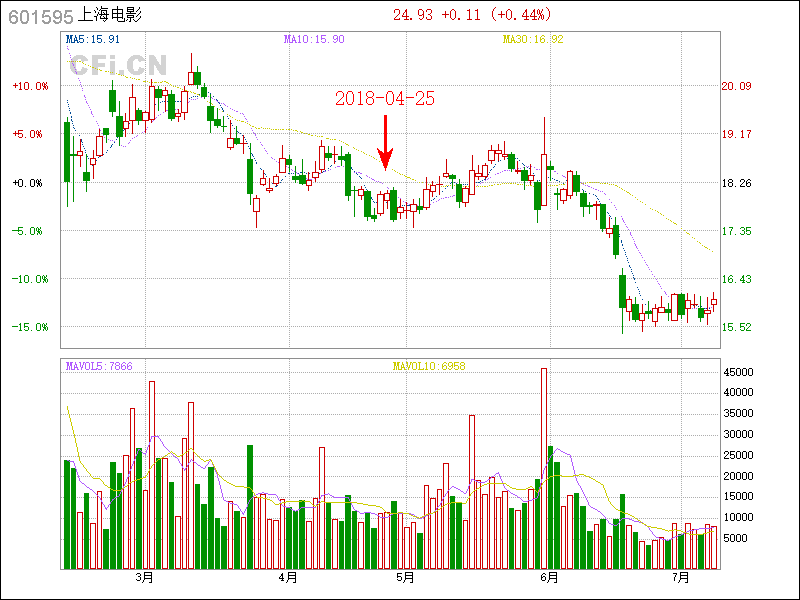Click the -5.0% axis label
The width and height of the screenshot is (800, 600).
click(28, 231)
